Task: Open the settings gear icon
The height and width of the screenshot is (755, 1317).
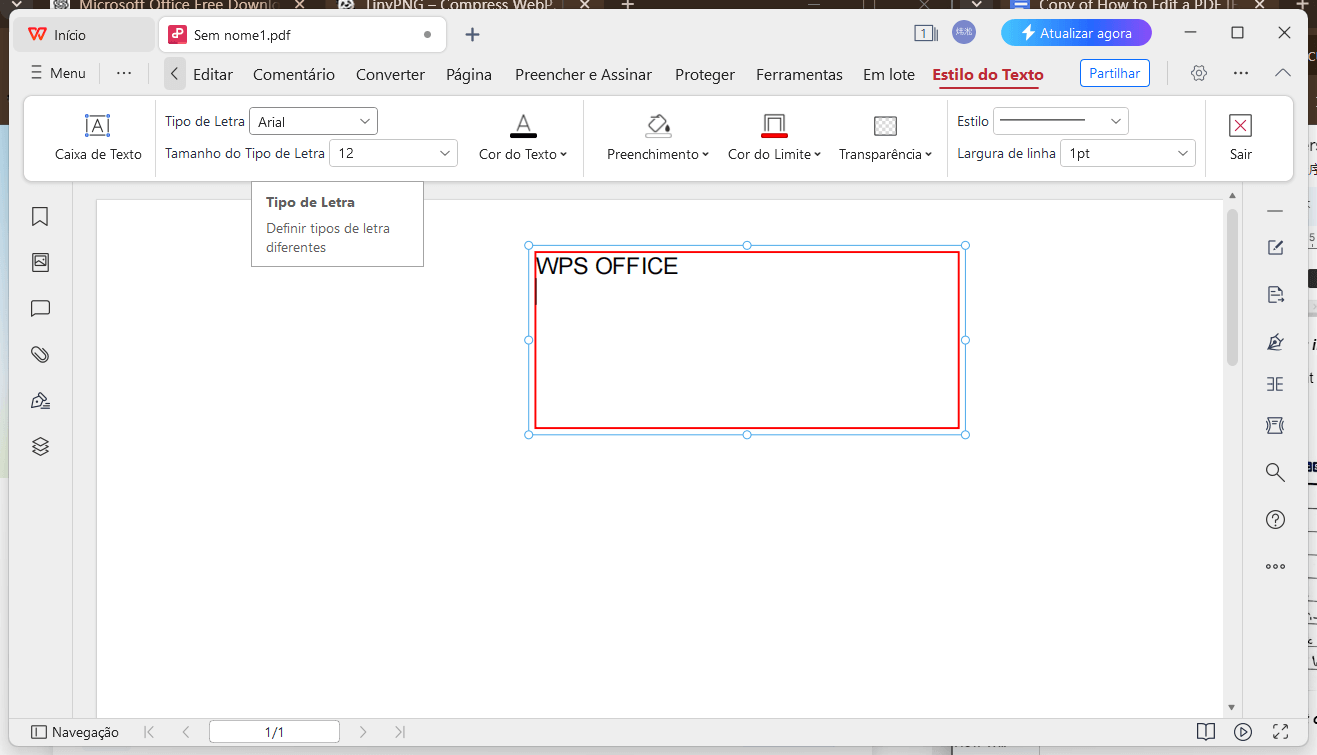Action: point(1199,73)
